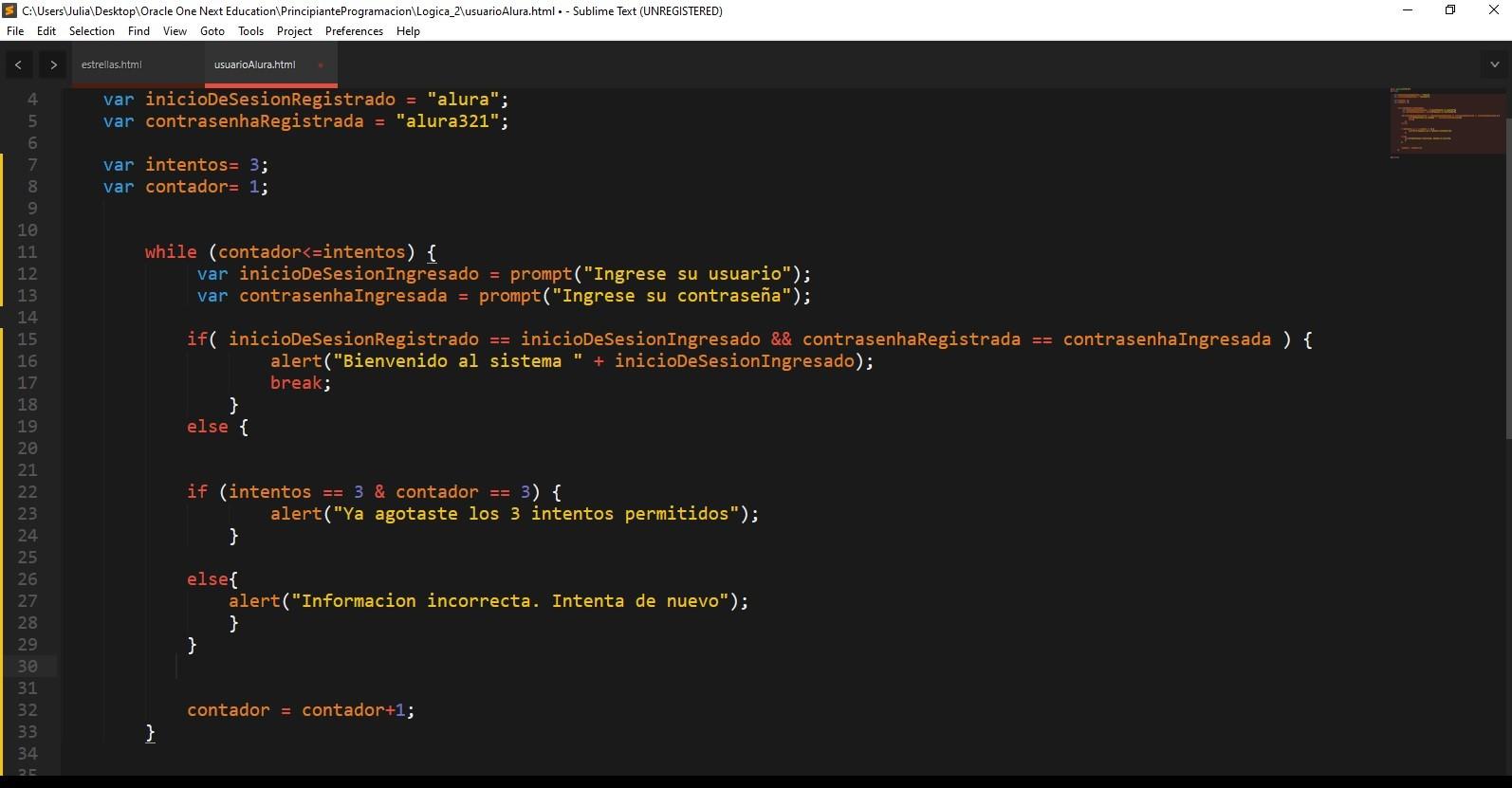Close usuarioAlura.html tab unsaved dot
This screenshot has width=1512, height=788.
[321, 65]
